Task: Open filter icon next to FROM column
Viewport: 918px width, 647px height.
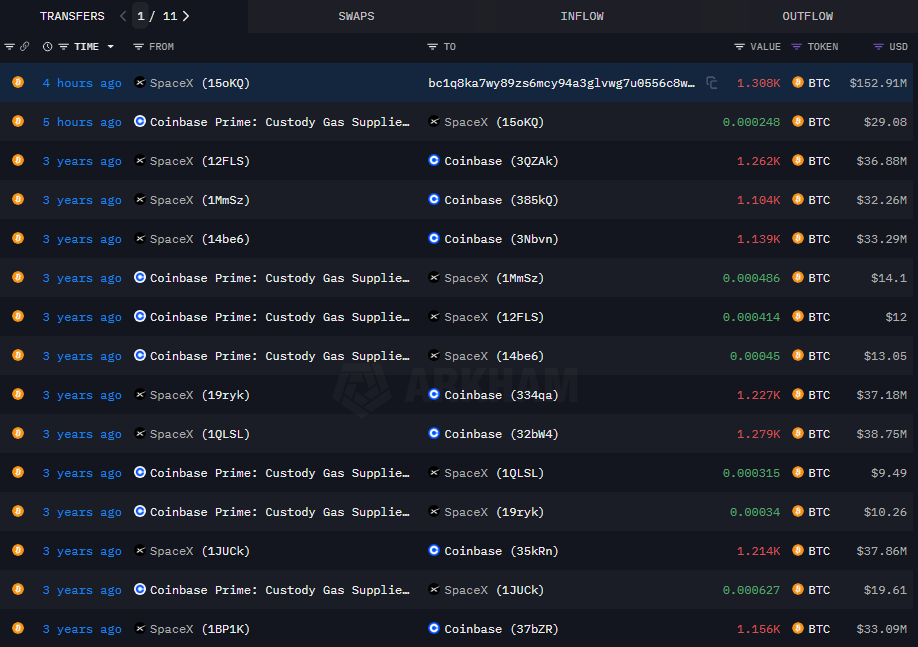Action: click(138, 46)
